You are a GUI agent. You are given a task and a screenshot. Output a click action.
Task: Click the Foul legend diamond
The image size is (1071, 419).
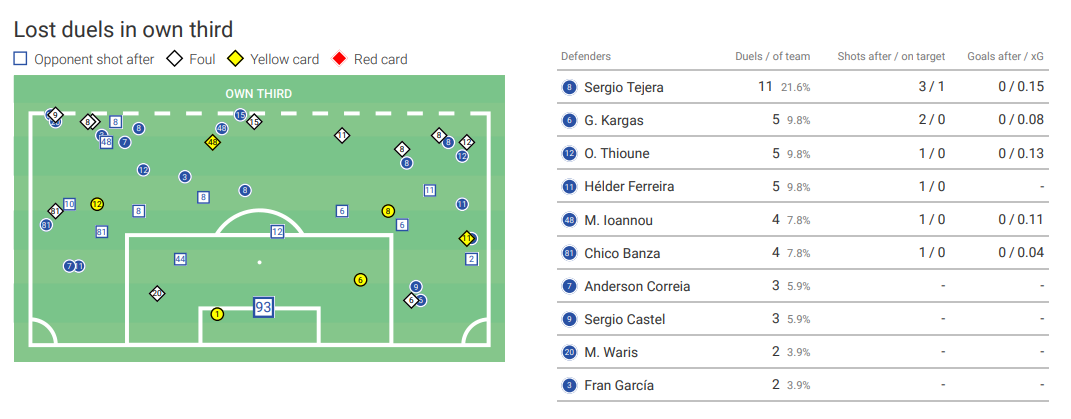tap(176, 59)
